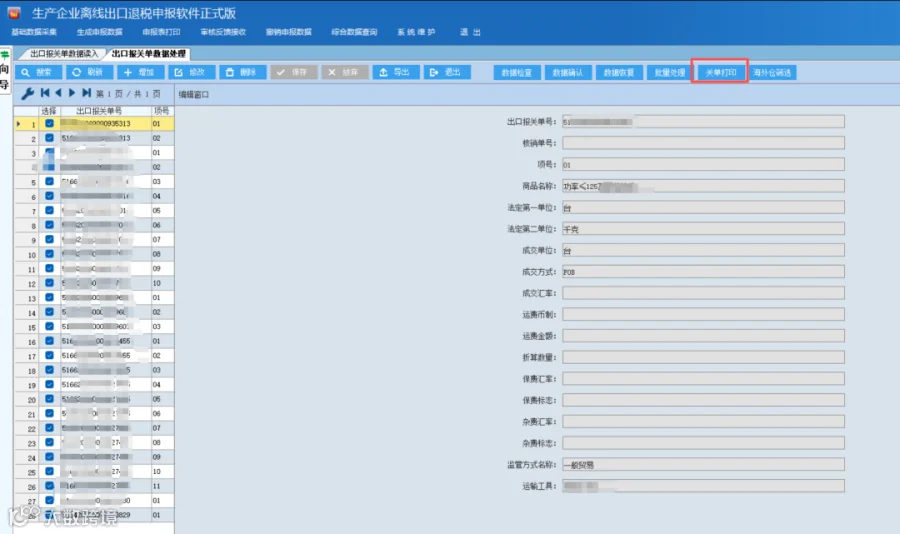Click the 出口报关单号 column header

(99, 111)
